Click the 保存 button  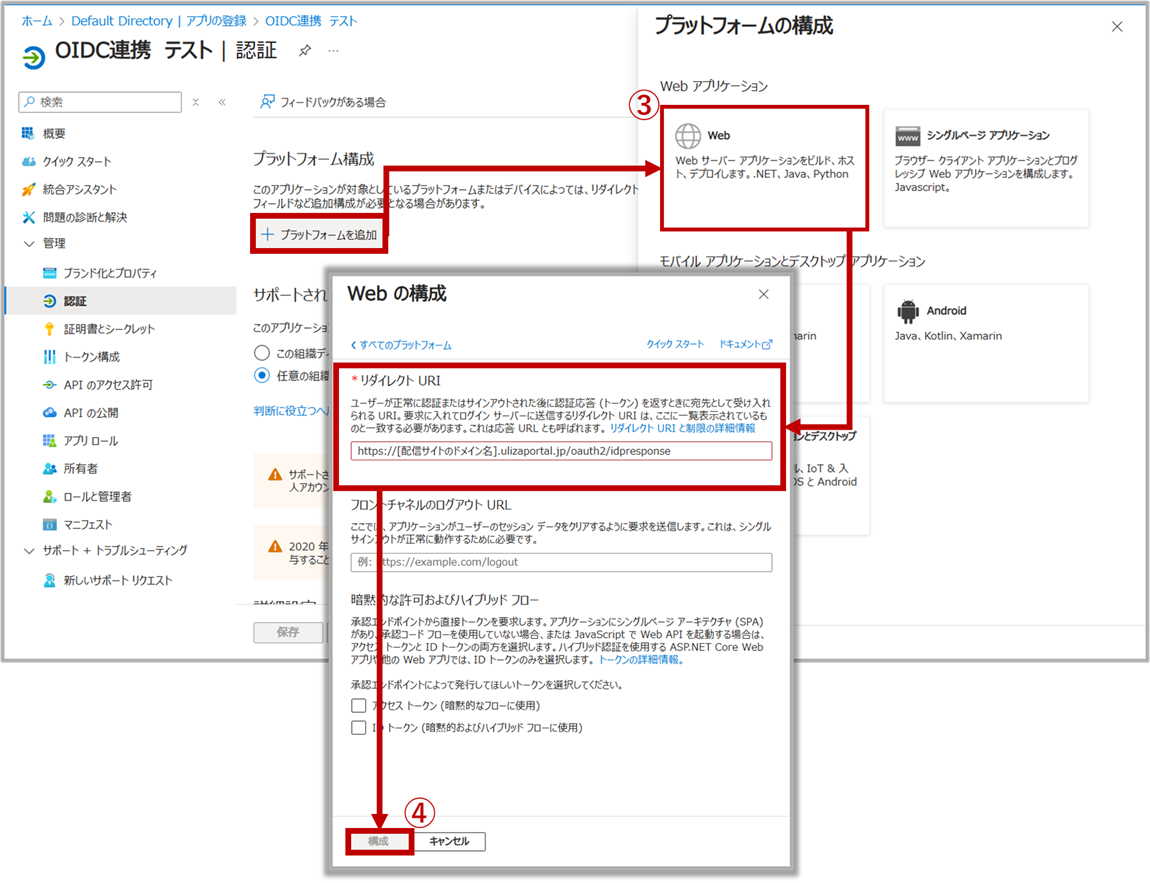pyautogui.click(x=288, y=632)
